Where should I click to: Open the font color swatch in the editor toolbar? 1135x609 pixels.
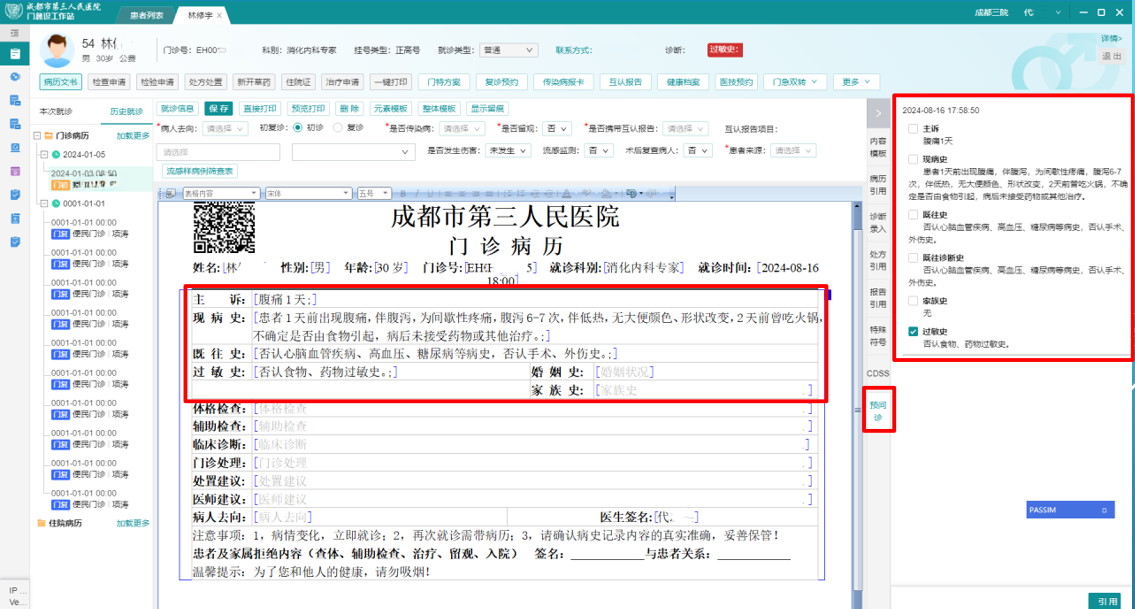pyautogui.click(x=566, y=193)
